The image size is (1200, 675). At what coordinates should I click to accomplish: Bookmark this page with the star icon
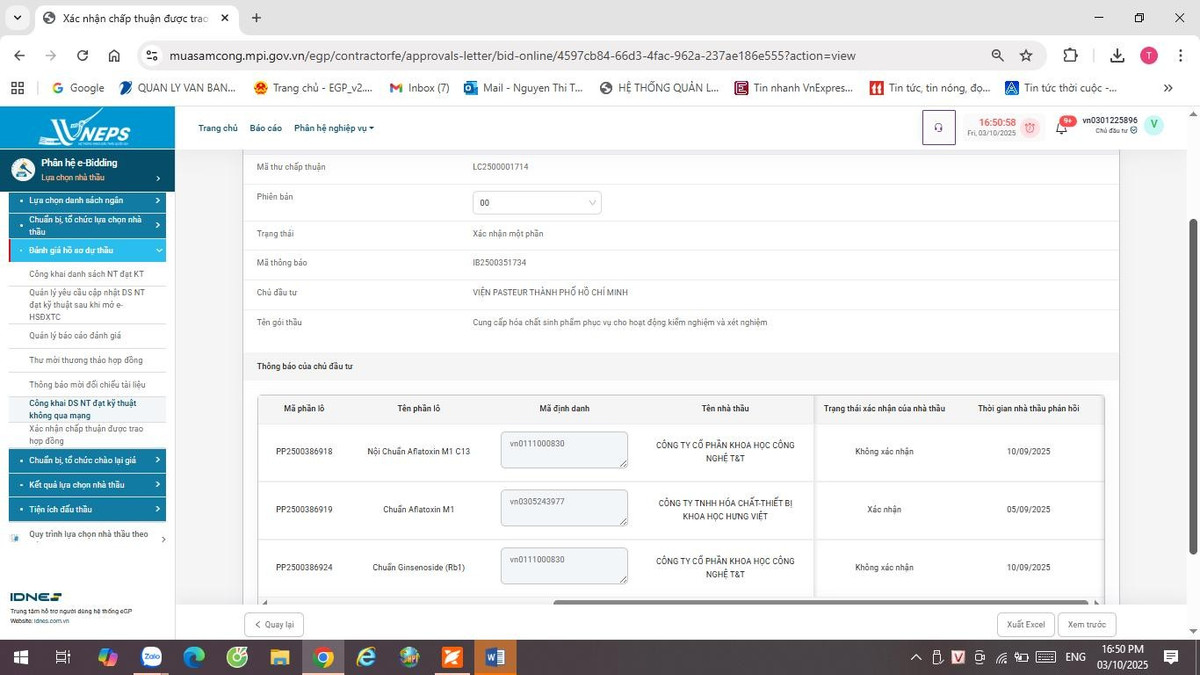click(1026, 56)
